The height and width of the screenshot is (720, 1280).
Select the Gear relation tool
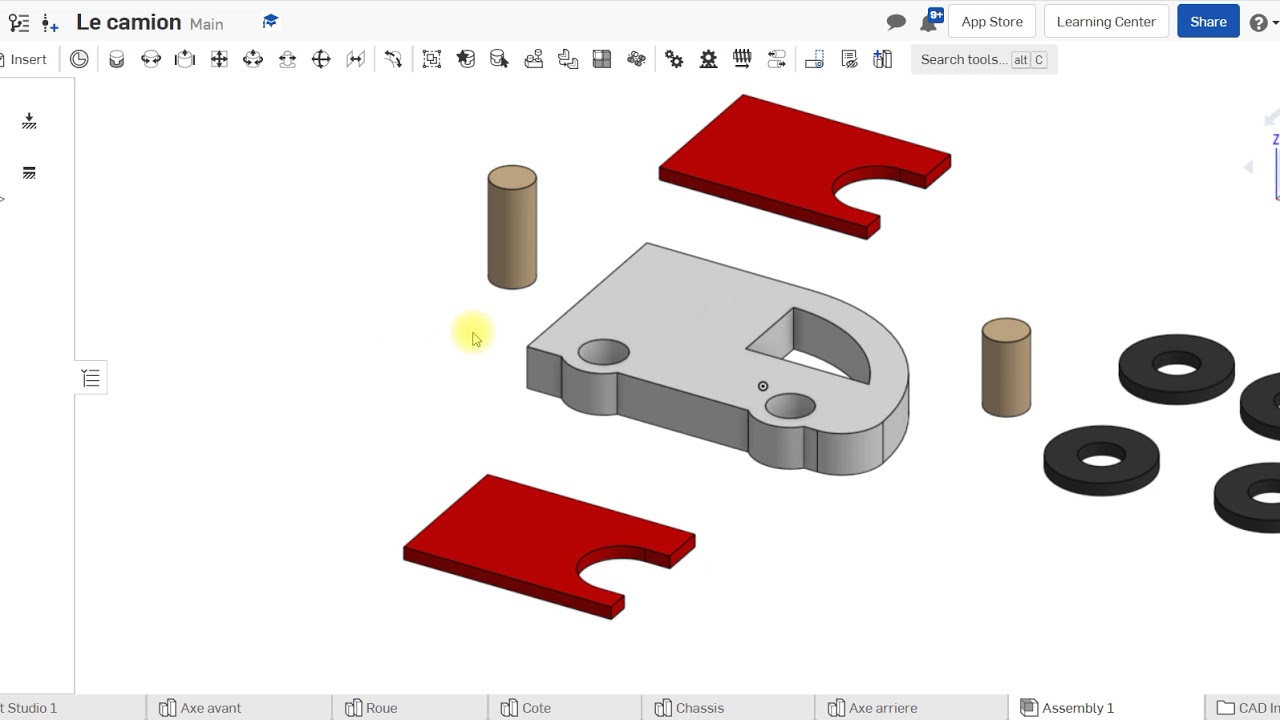click(x=675, y=59)
